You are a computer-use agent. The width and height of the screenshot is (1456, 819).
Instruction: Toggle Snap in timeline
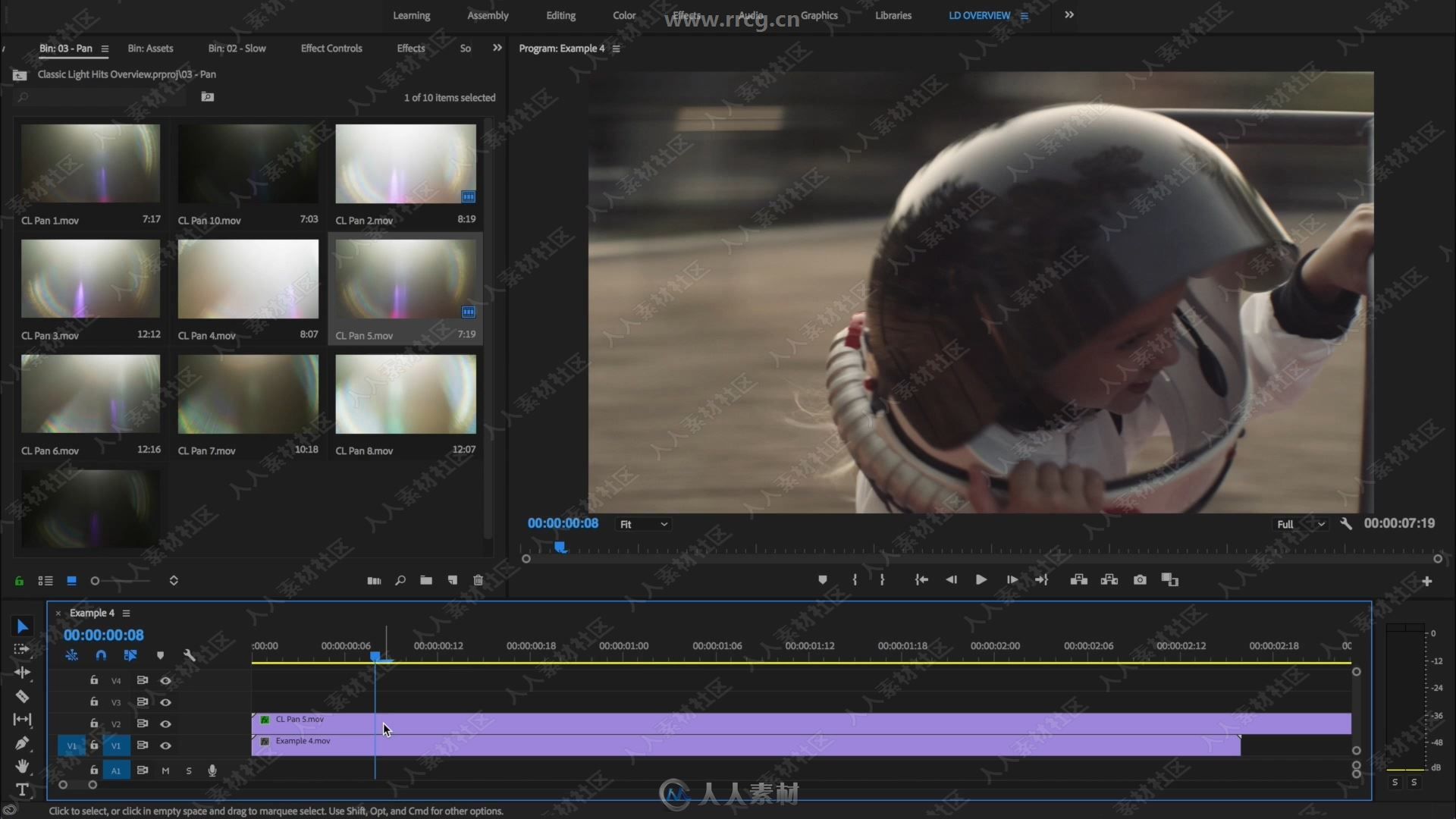[x=101, y=655]
